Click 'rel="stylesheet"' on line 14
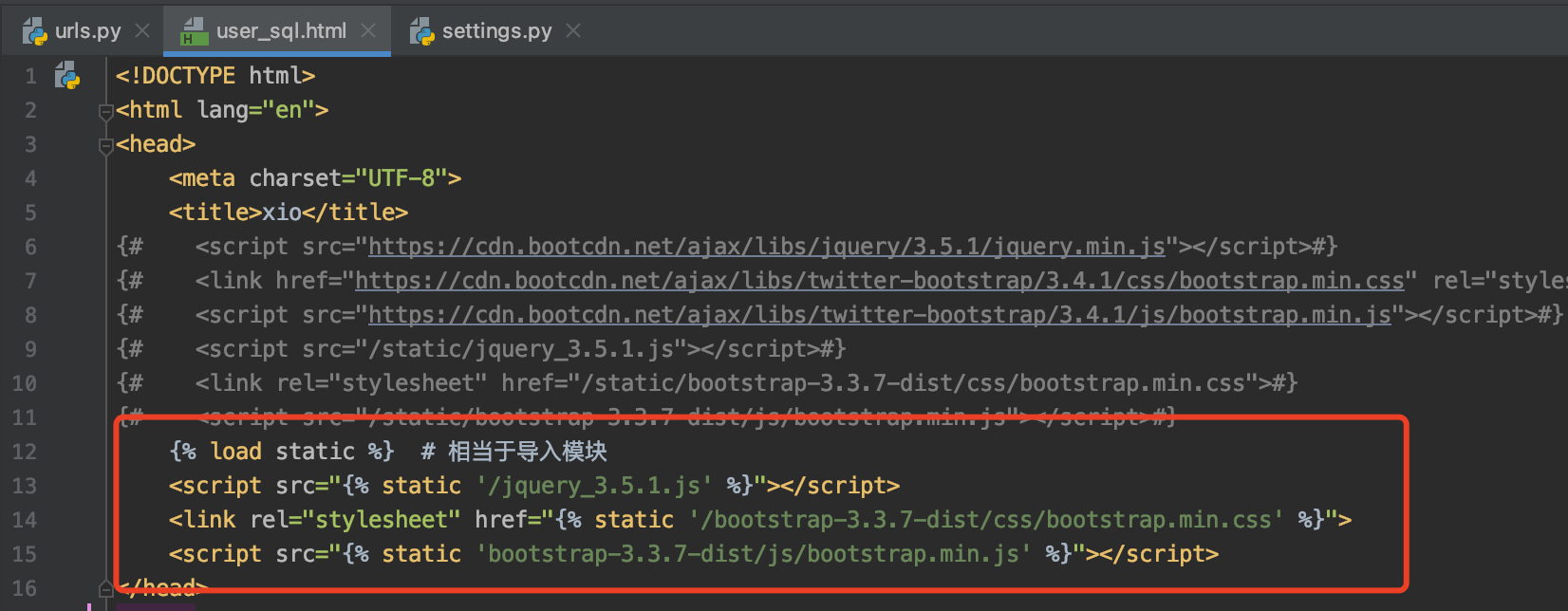The image size is (1568, 611). click(x=355, y=520)
